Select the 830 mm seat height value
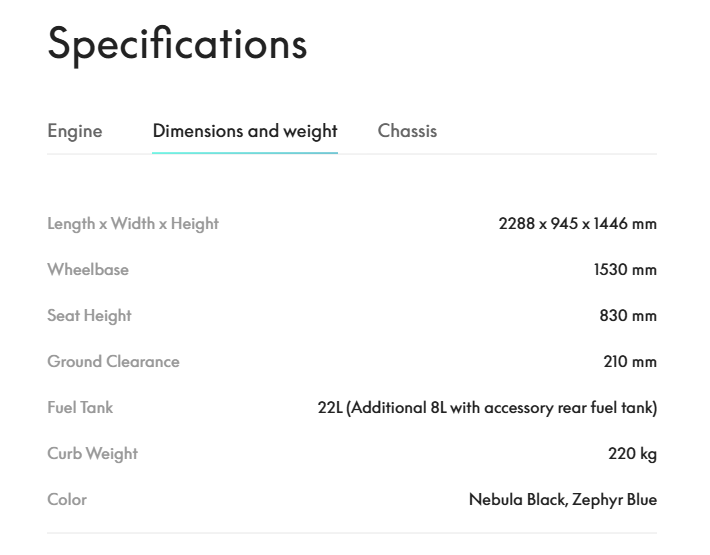The image size is (710, 555). (x=628, y=315)
